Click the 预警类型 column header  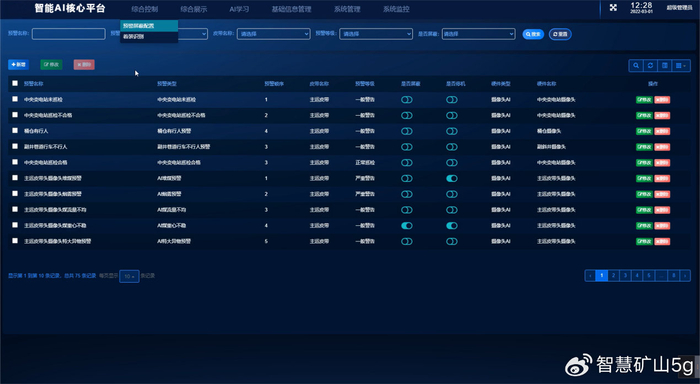pyautogui.click(x=167, y=83)
